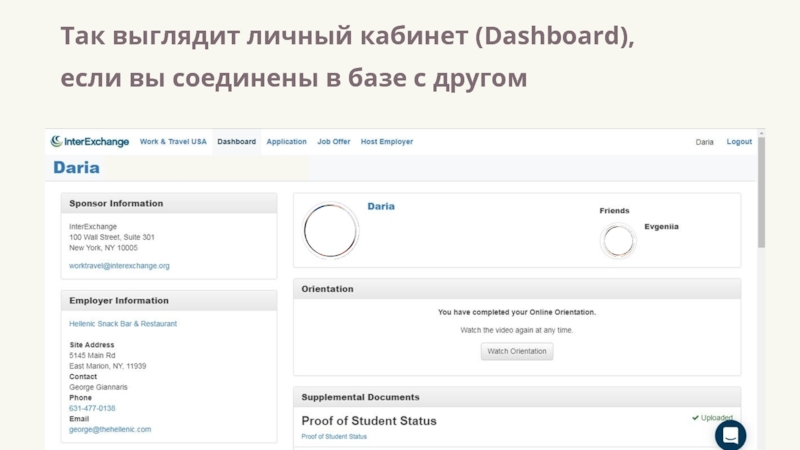Screen dimensions: 800x450
Task: Switch to the Dashboard tab
Action: pos(237,142)
